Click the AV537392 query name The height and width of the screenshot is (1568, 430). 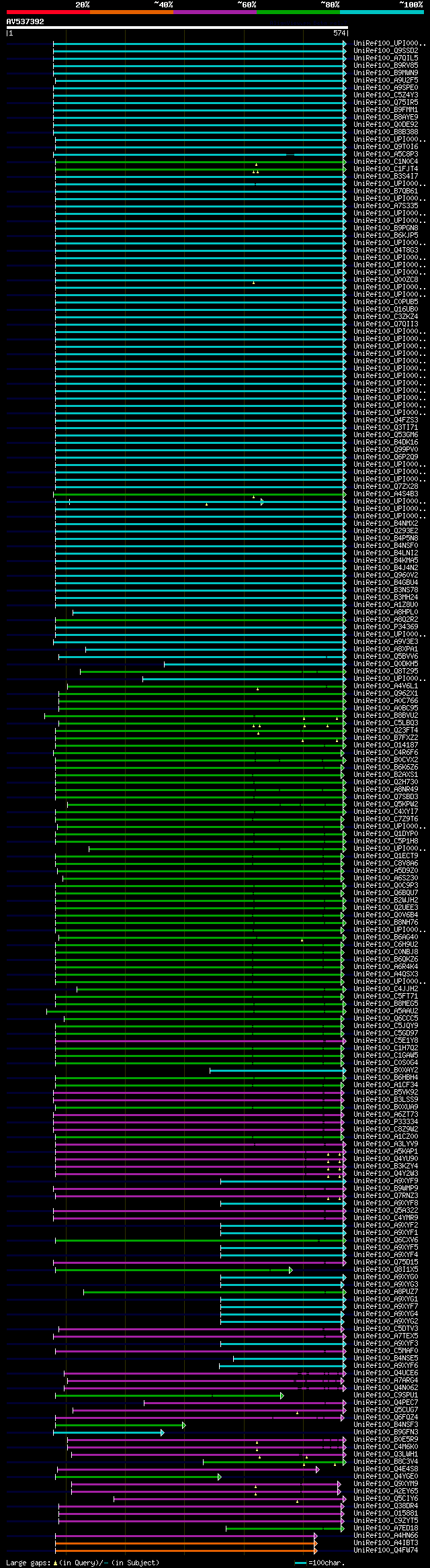click(x=26, y=21)
